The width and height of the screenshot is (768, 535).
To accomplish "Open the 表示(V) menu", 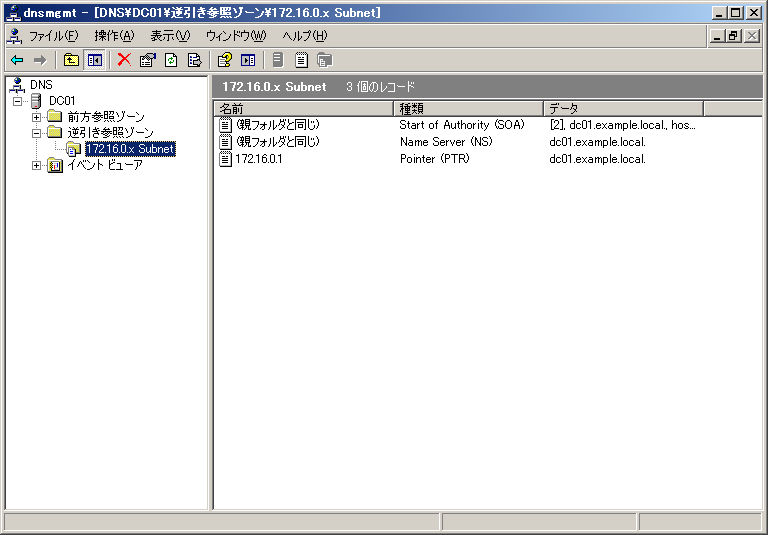I will tap(169, 36).
